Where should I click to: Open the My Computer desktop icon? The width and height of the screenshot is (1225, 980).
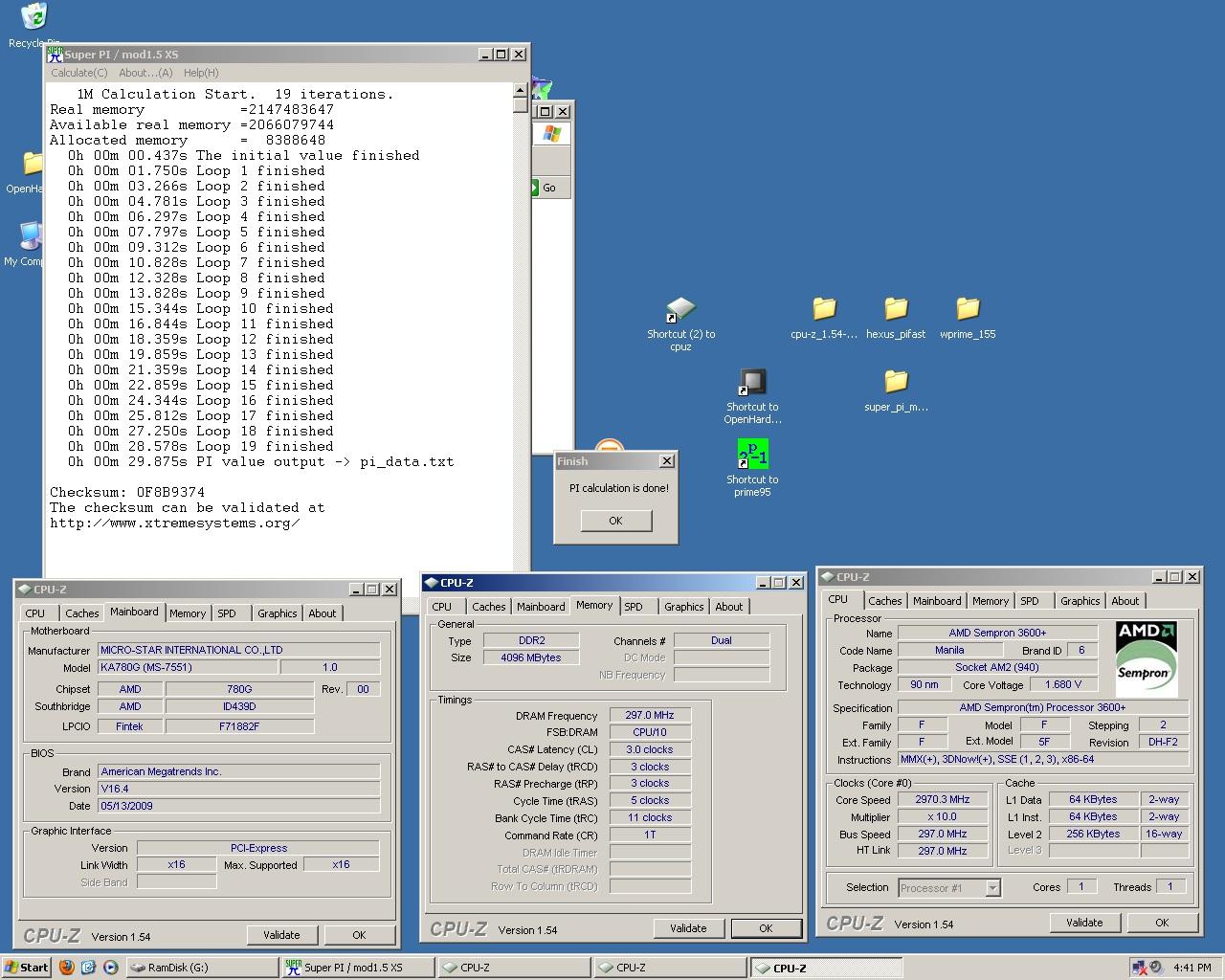(30, 237)
